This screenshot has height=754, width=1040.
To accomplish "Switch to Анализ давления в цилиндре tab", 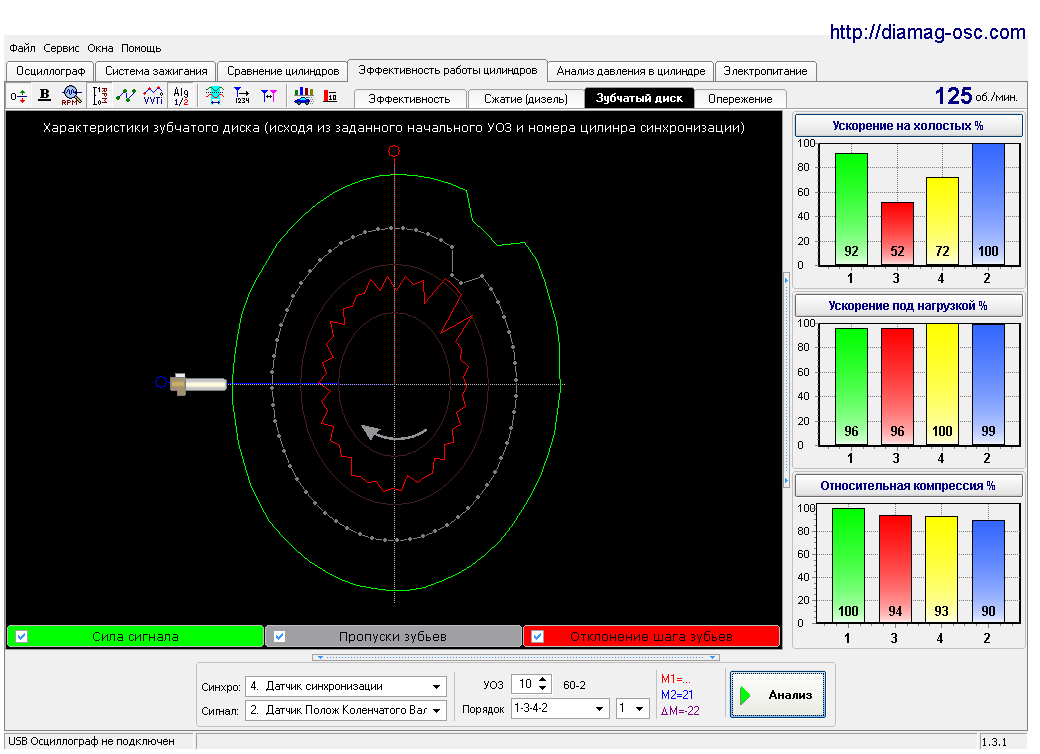I will [x=631, y=71].
